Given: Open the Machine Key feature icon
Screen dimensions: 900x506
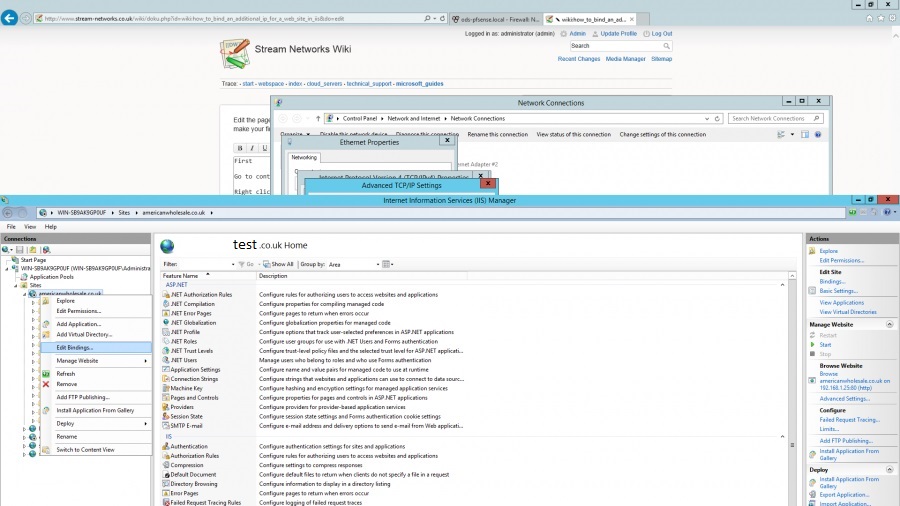Looking at the screenshot, I should (x=166, y=388).
